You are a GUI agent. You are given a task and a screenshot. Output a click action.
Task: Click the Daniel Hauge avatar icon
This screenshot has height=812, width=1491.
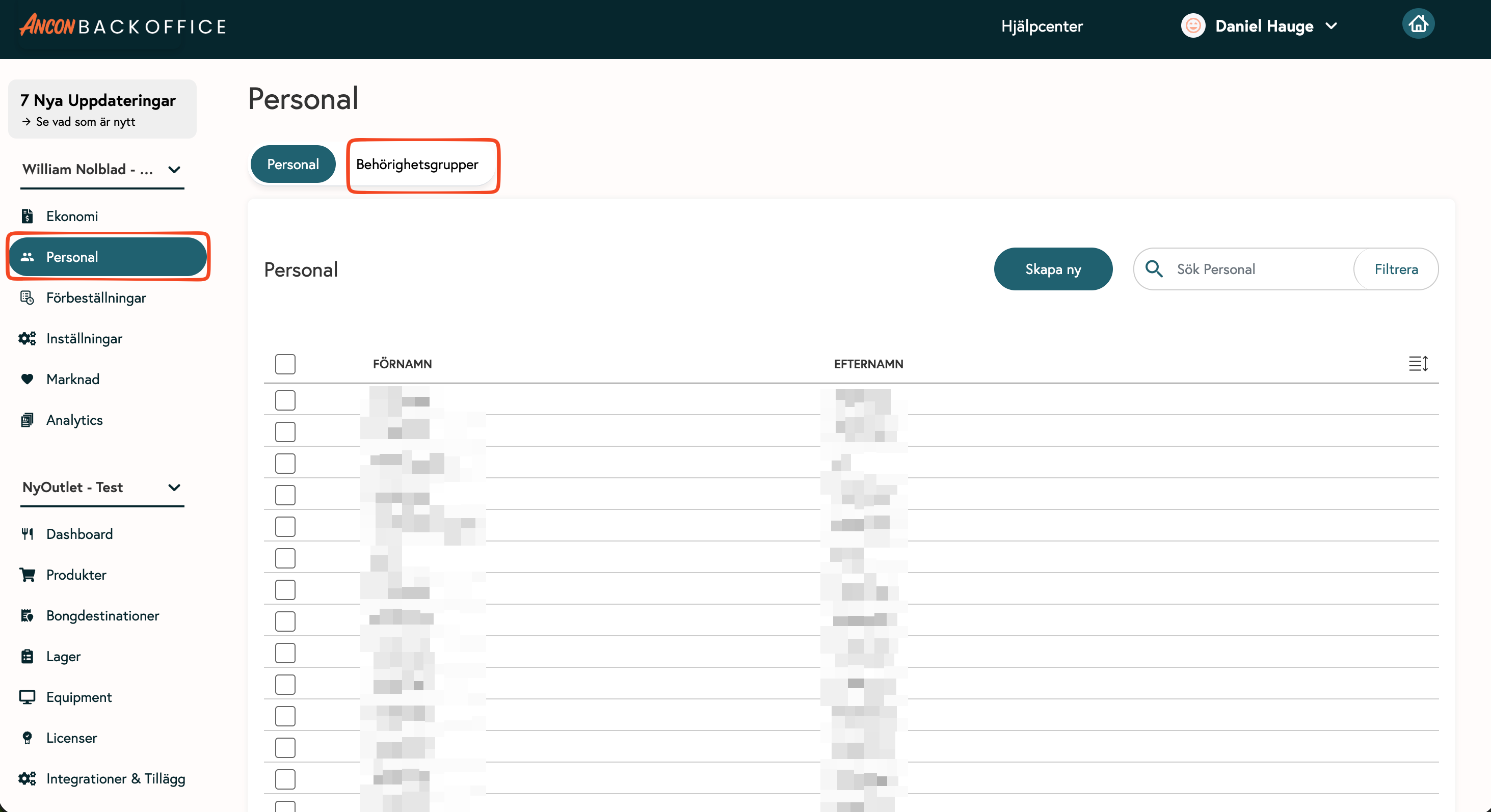coord(1192,26)
